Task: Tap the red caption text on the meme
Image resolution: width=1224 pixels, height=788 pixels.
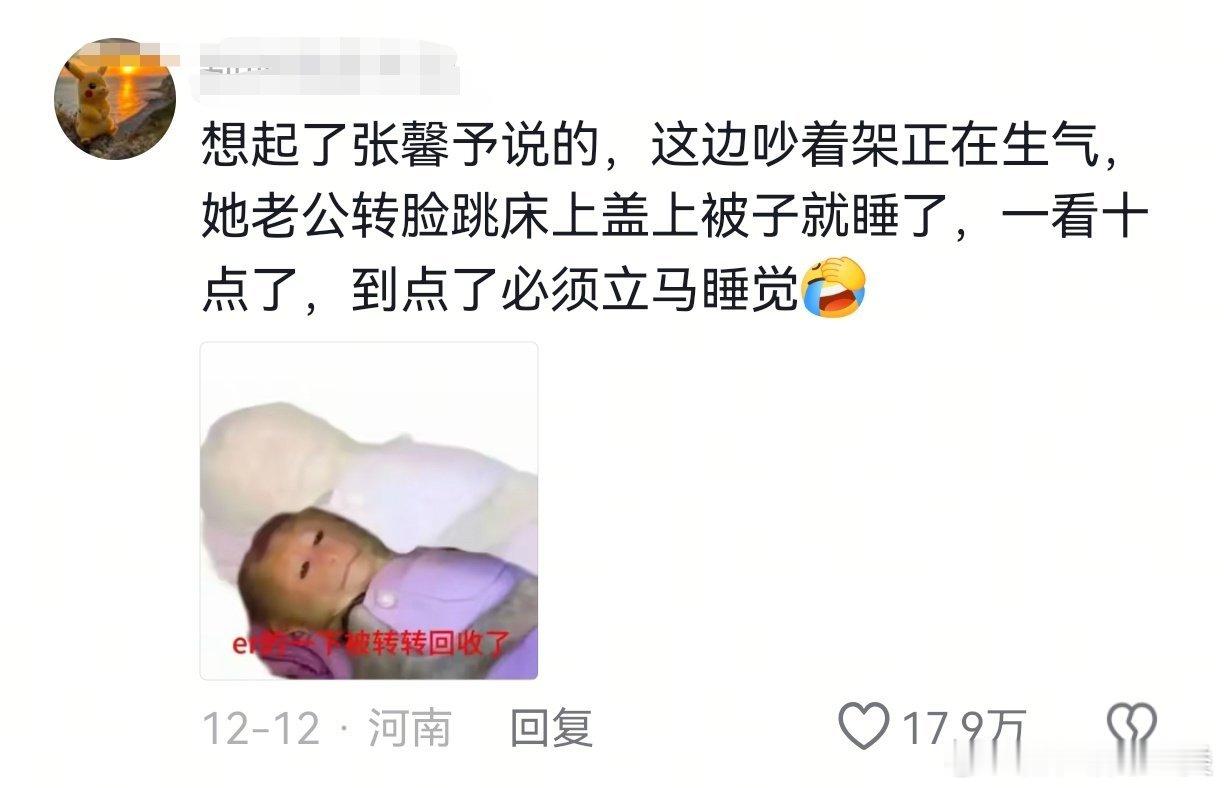Action: (x=369, y=643)
